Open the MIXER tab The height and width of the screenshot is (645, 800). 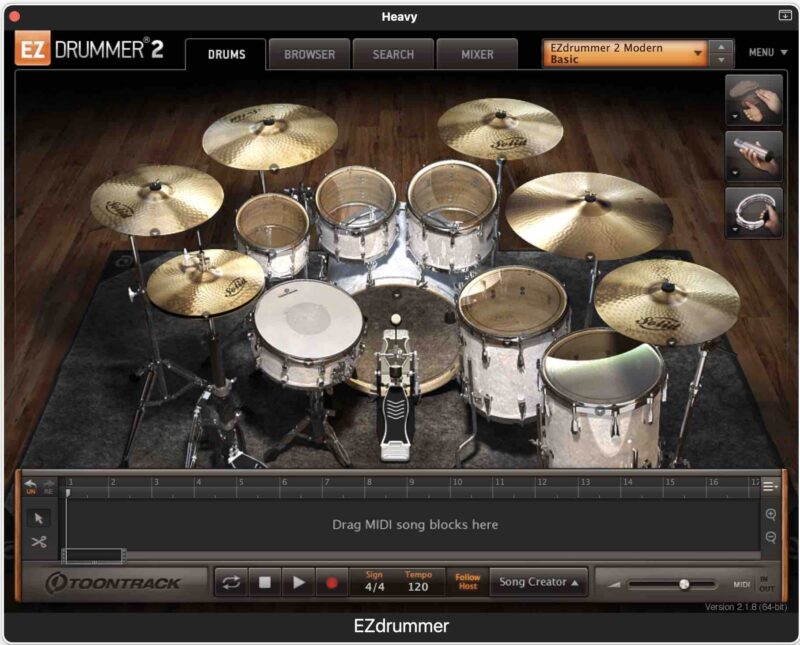(x=477, y=54)
